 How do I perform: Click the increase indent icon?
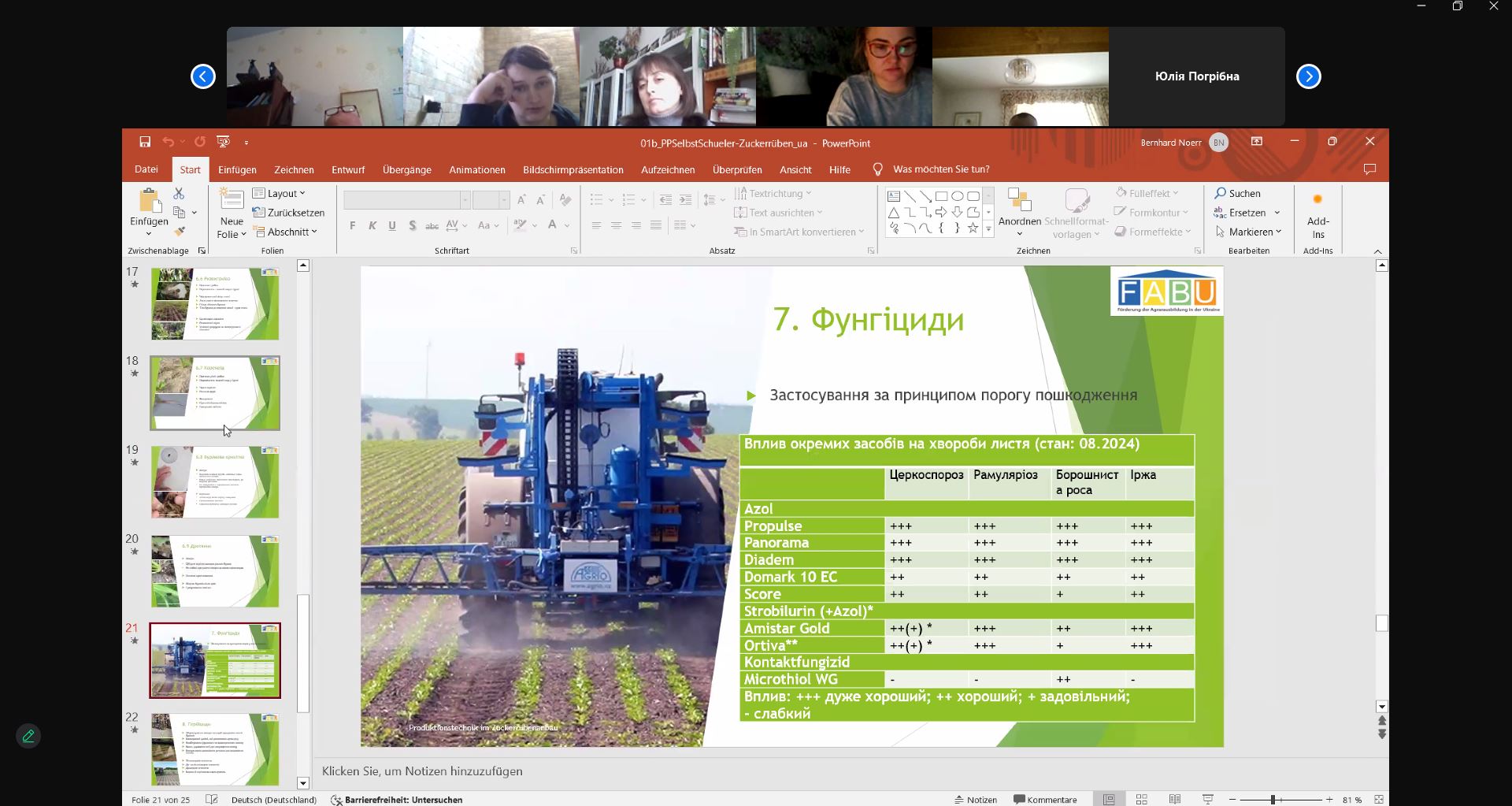click(x=685, y=200)
